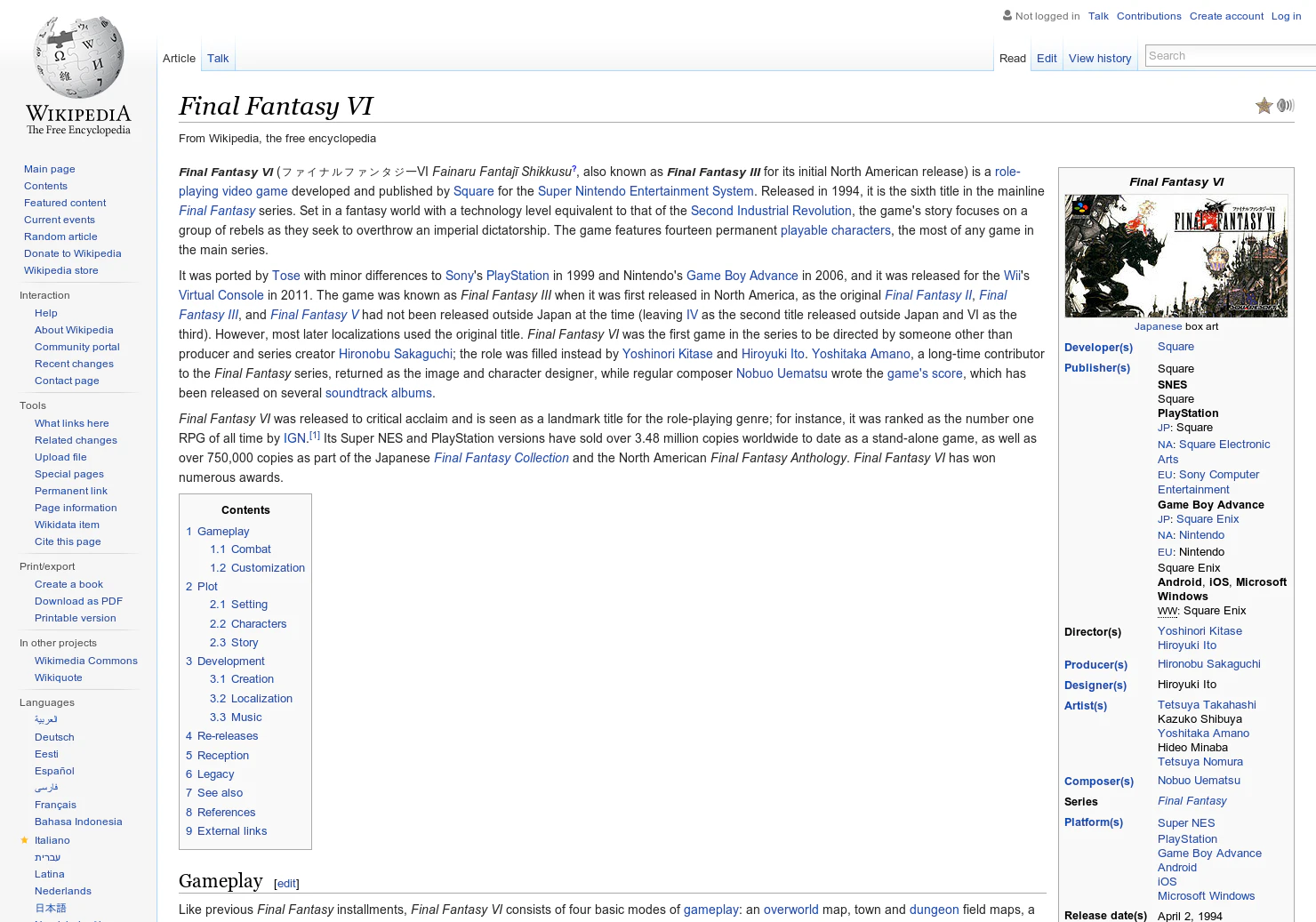The width and height of the screenshot is (1316, 922).
Task: Open Nobuo Uematsu link in infobox
Action: 1199,781
